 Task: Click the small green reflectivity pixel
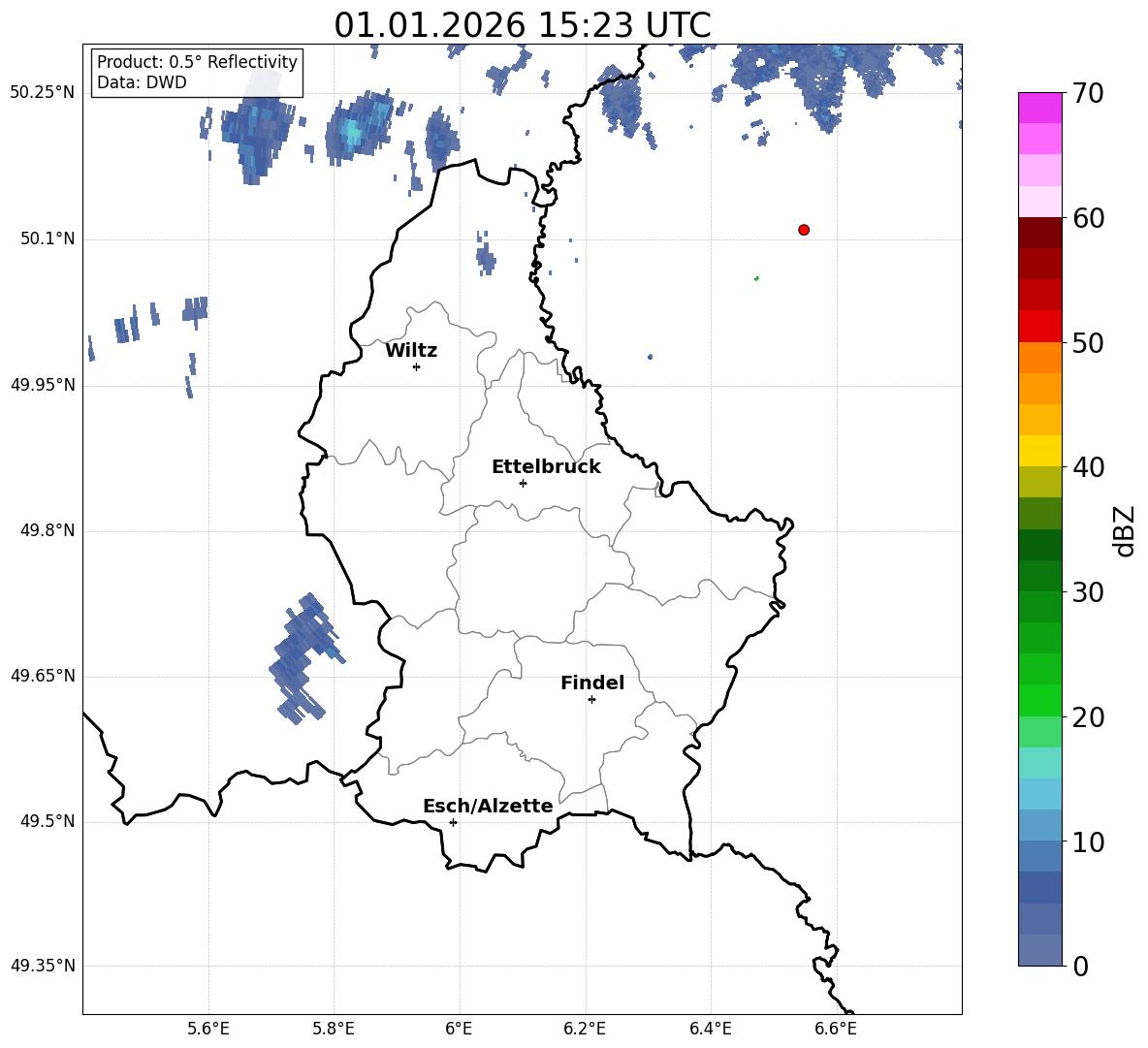(x=756, y=278)
